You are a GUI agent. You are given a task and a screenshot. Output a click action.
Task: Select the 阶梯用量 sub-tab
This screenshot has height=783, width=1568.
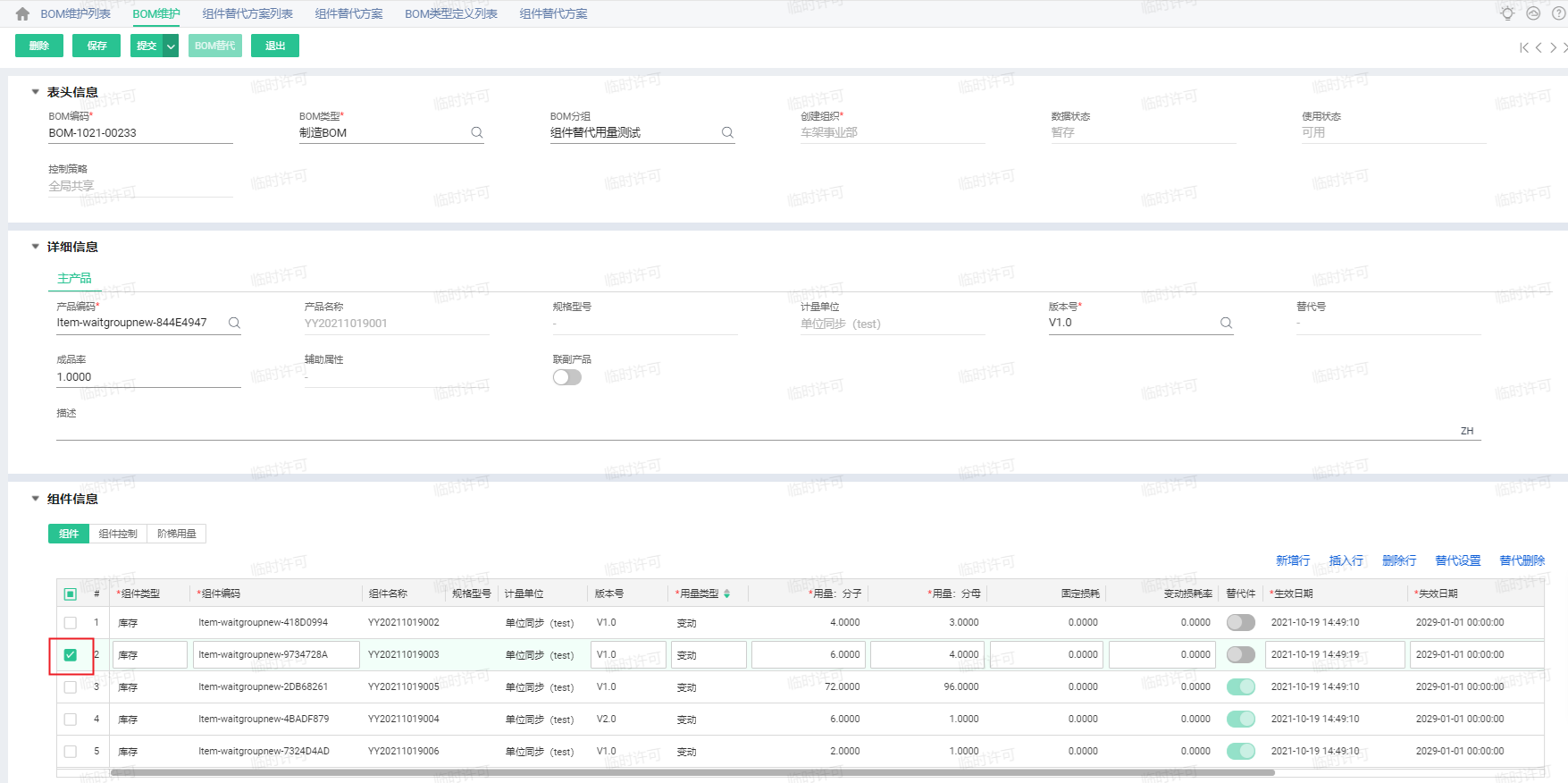(177, 534)
